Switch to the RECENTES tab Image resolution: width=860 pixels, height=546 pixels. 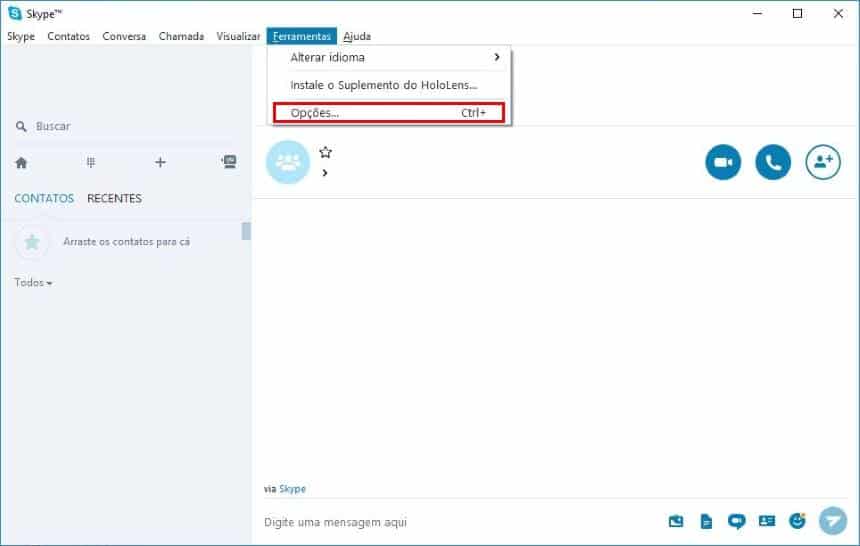click(x=115, y=199)
